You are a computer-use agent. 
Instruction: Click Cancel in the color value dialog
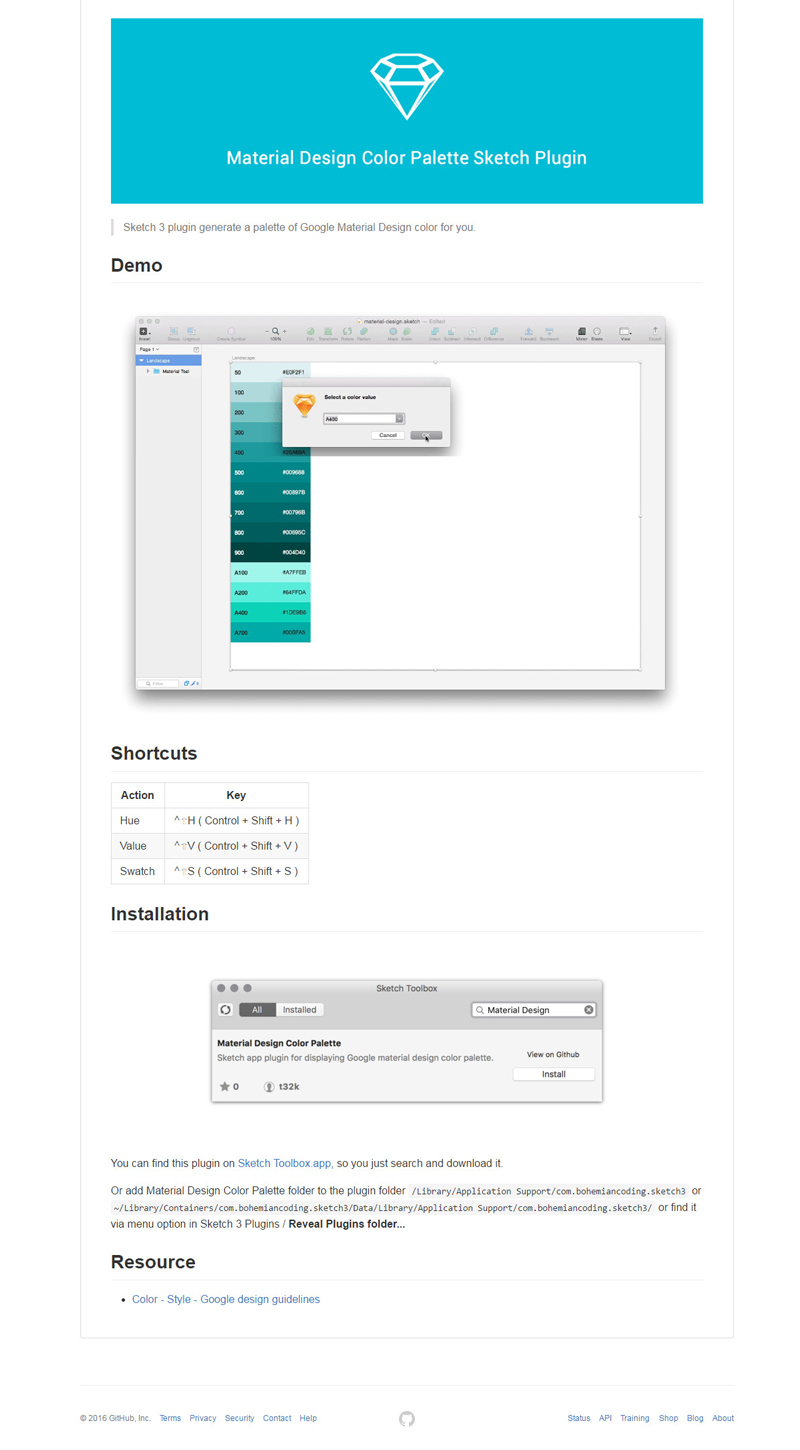[388, 435]
